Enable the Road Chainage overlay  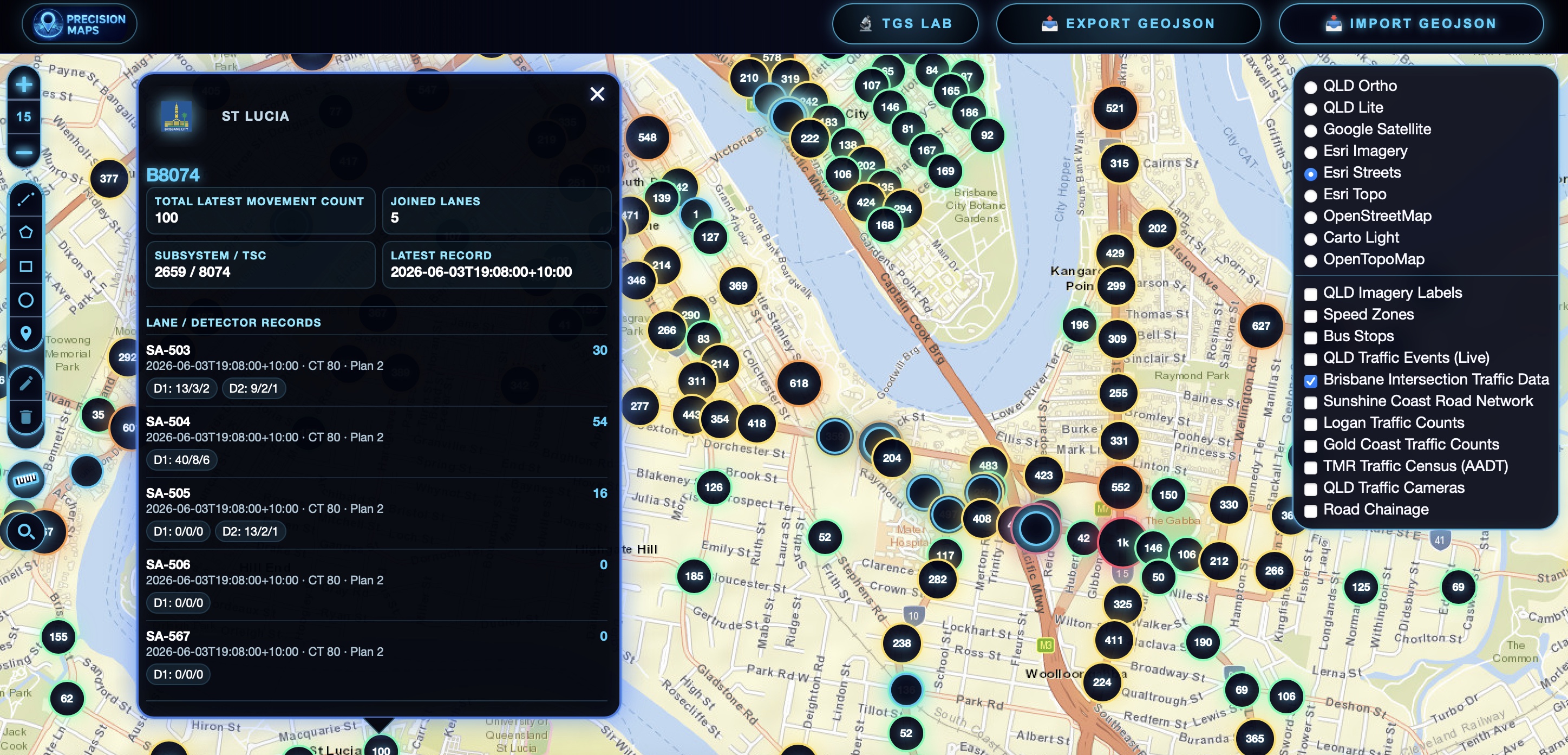pos(1310,511)
